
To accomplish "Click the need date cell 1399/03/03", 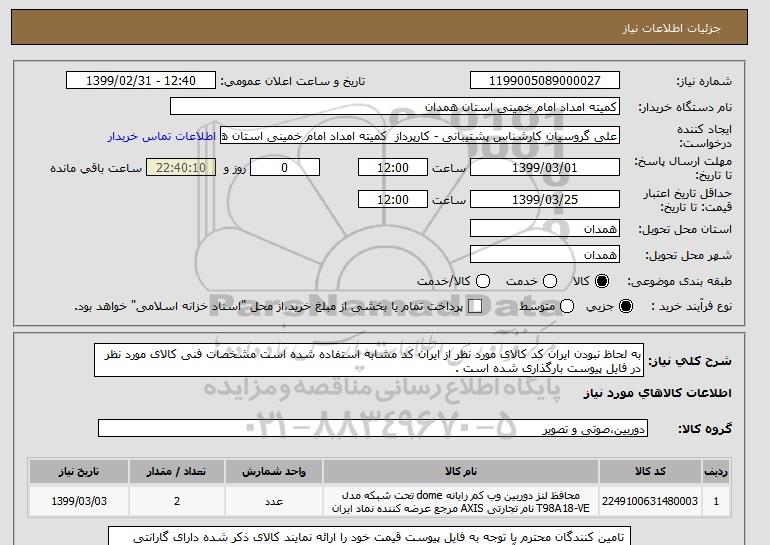I will point(79,501).
